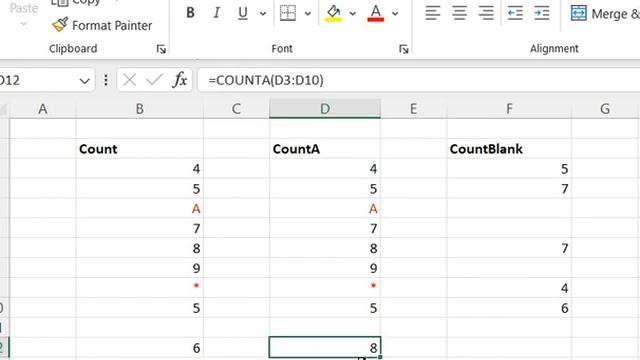Select Format Painter tool

(x=102, y=25)
